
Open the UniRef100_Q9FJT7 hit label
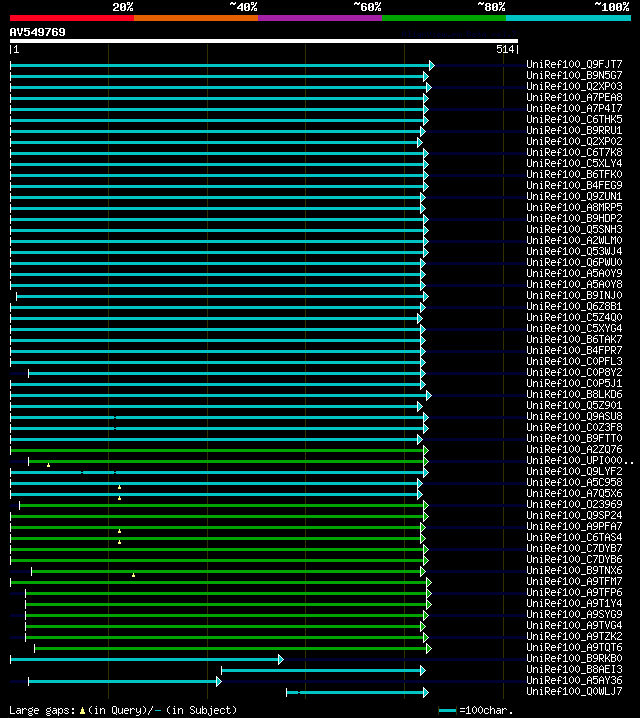(x=574, y=64)
